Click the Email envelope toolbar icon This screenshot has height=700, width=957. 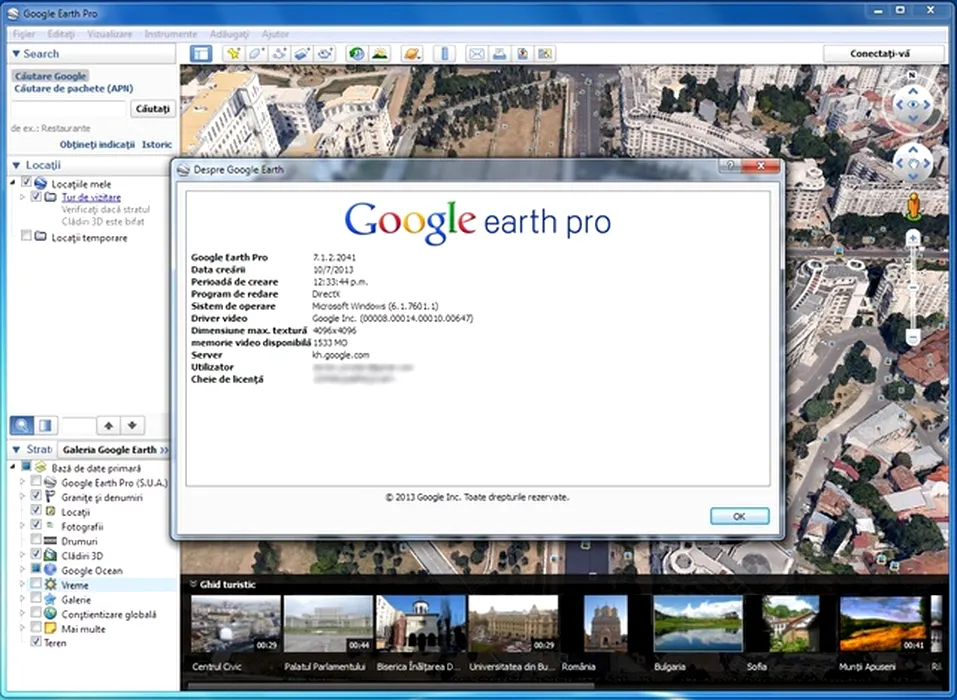(x=476, y=54)
